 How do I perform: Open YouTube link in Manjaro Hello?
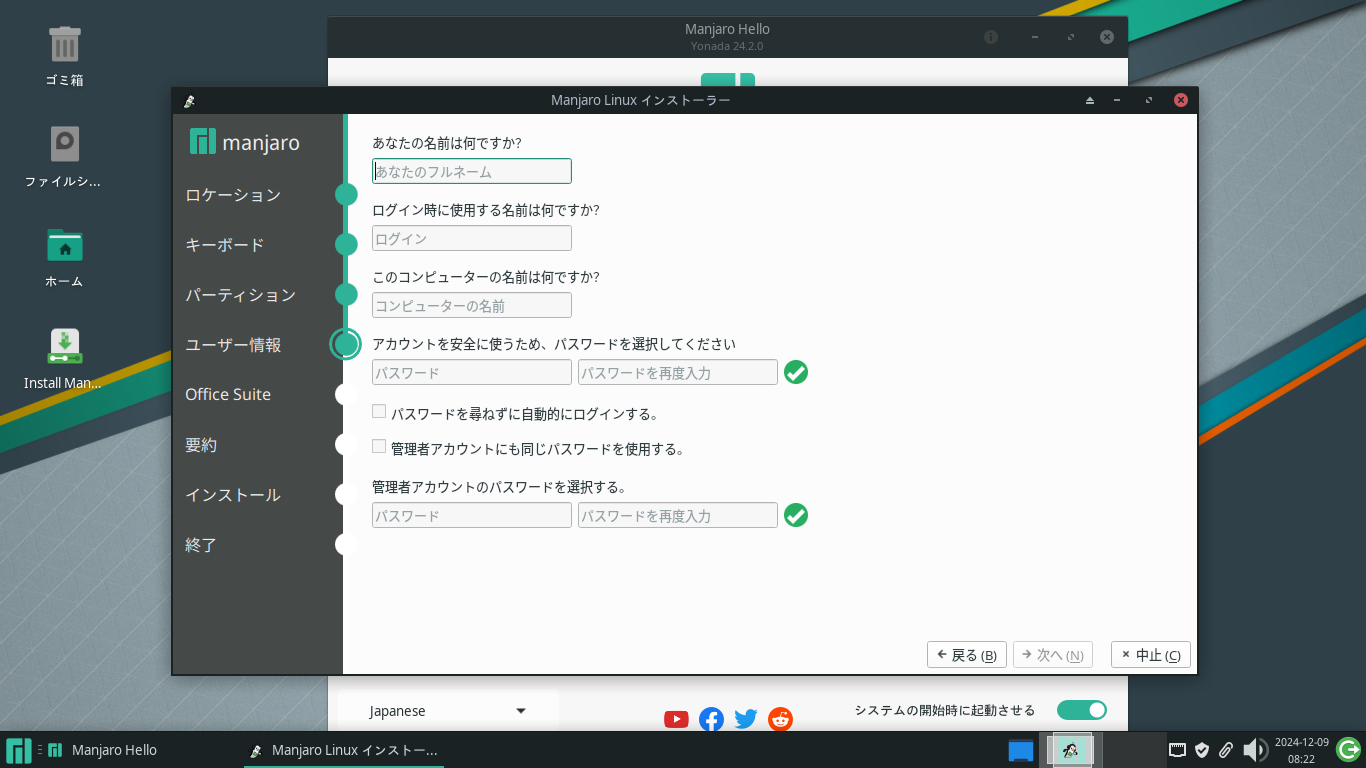(676, 719)
